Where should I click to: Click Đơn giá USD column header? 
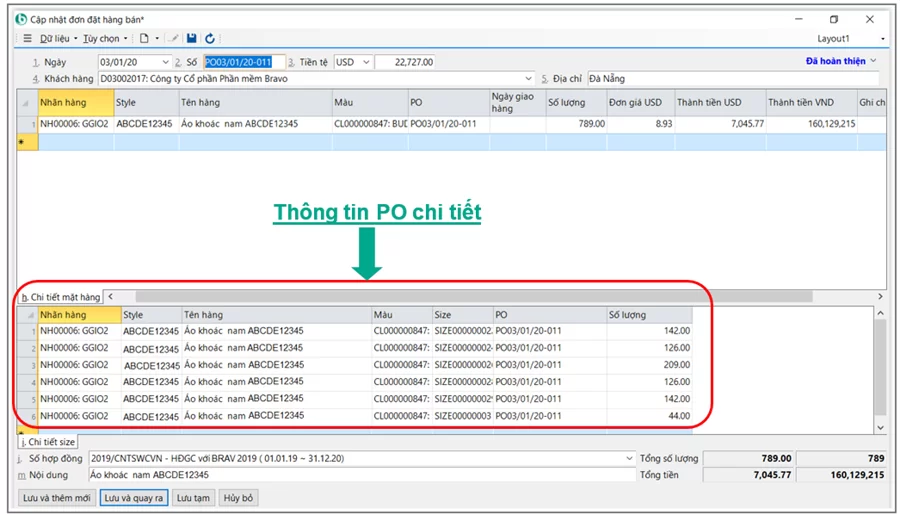641,103
